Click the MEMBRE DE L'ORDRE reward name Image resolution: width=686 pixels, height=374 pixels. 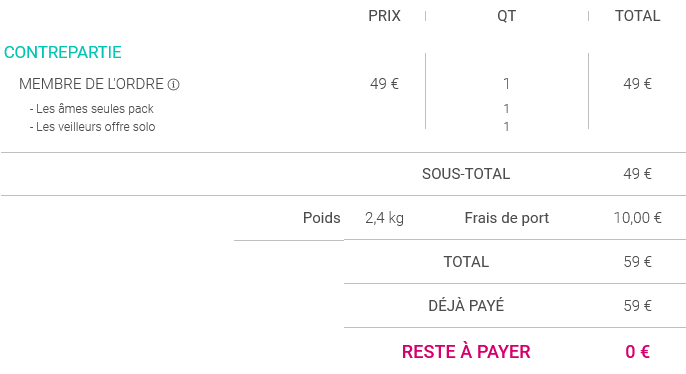point(91,84)
